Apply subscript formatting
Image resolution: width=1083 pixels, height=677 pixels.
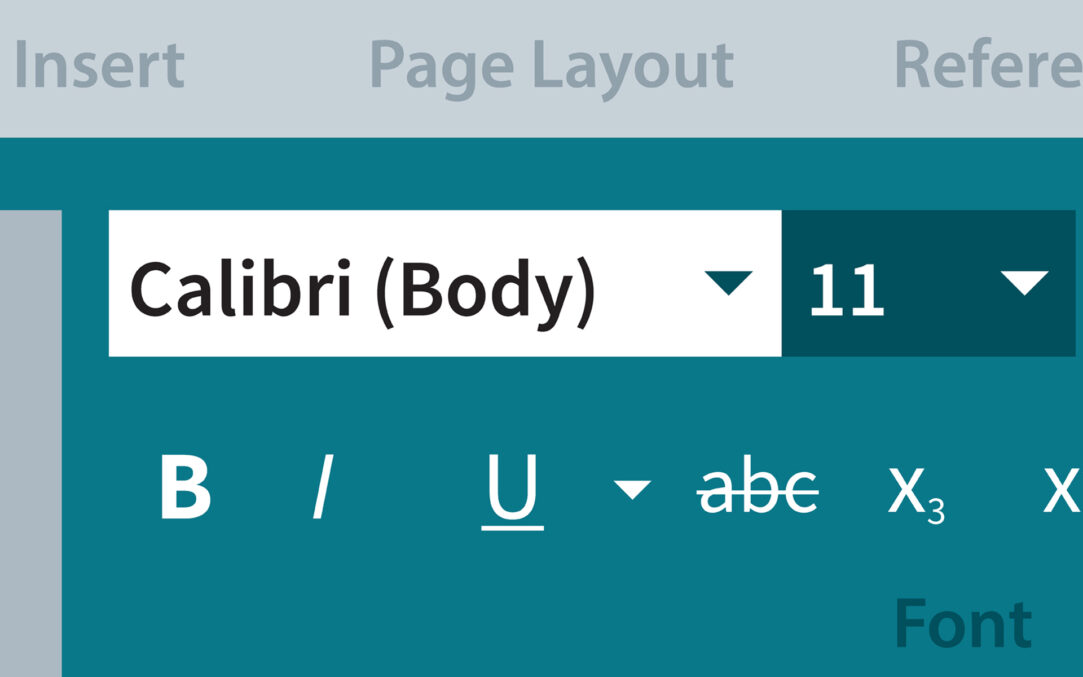pos(915,492)
